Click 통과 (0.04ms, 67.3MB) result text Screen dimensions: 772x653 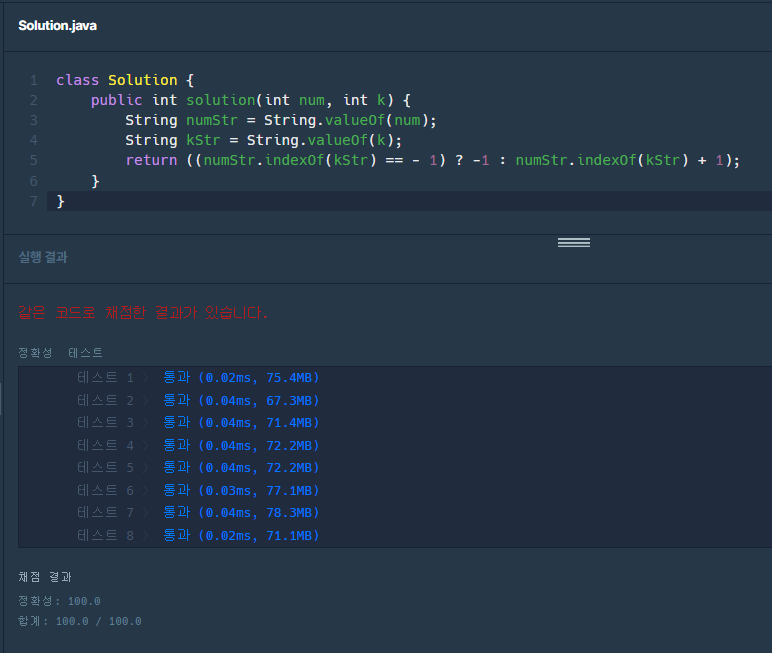coord(241,400)
